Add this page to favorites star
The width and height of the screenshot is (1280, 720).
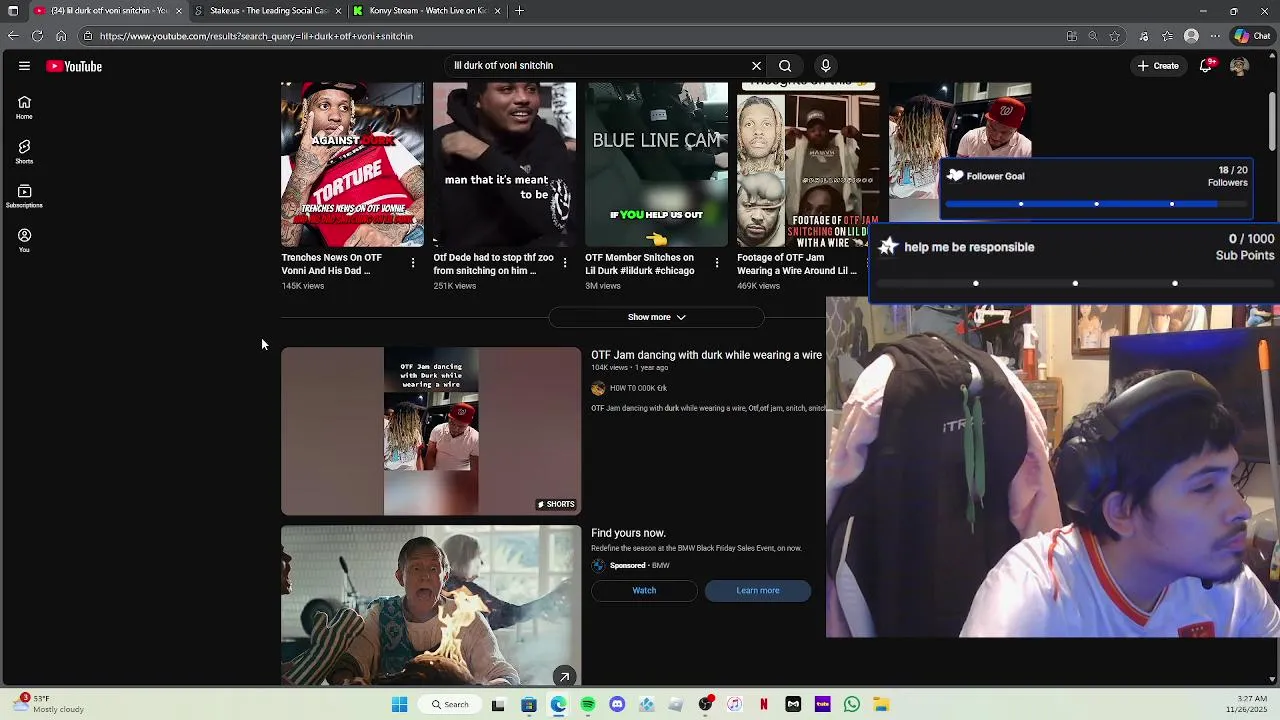click(1115, 36)
